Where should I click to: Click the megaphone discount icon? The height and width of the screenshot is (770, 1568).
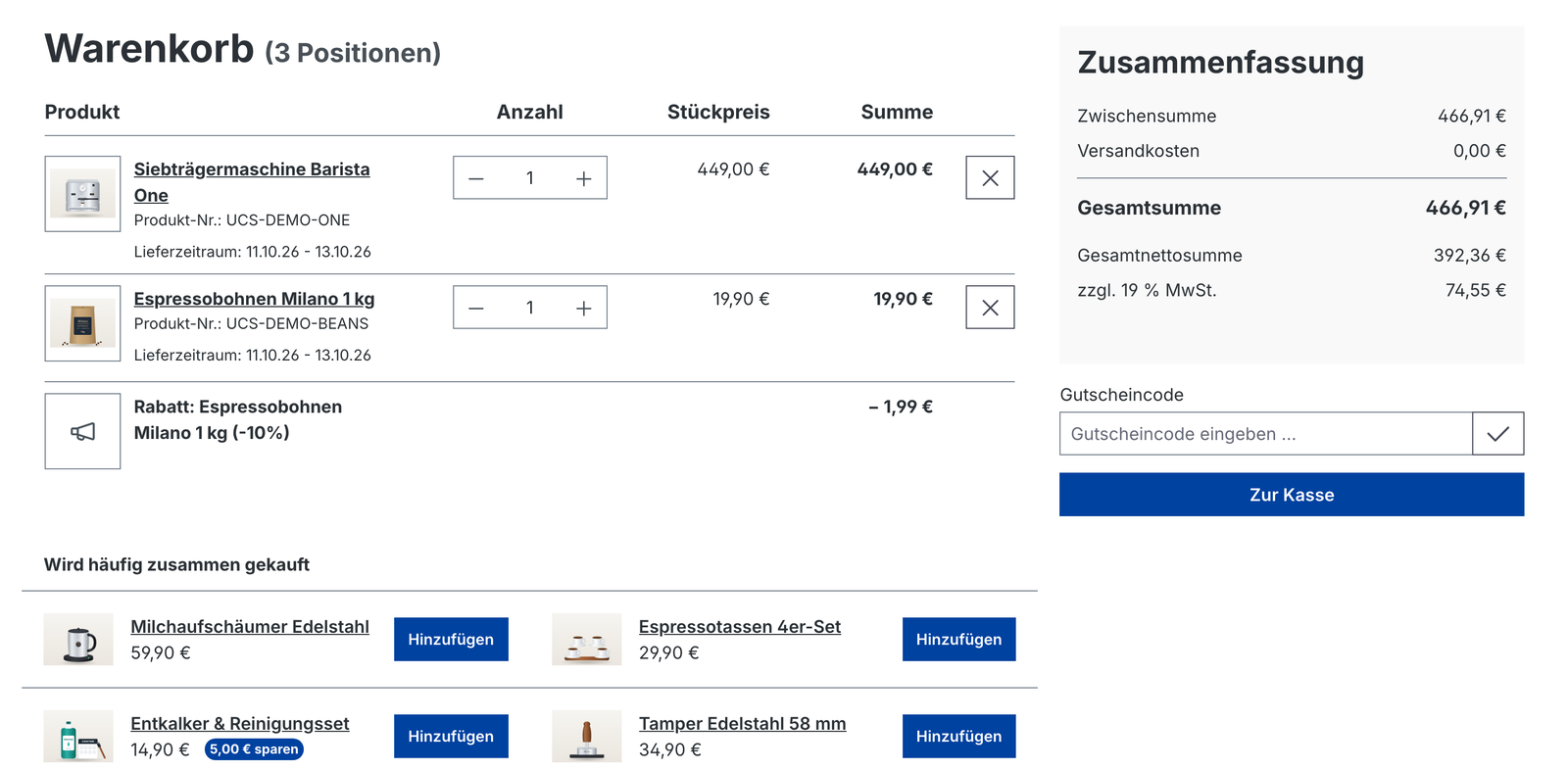[82, 432]
